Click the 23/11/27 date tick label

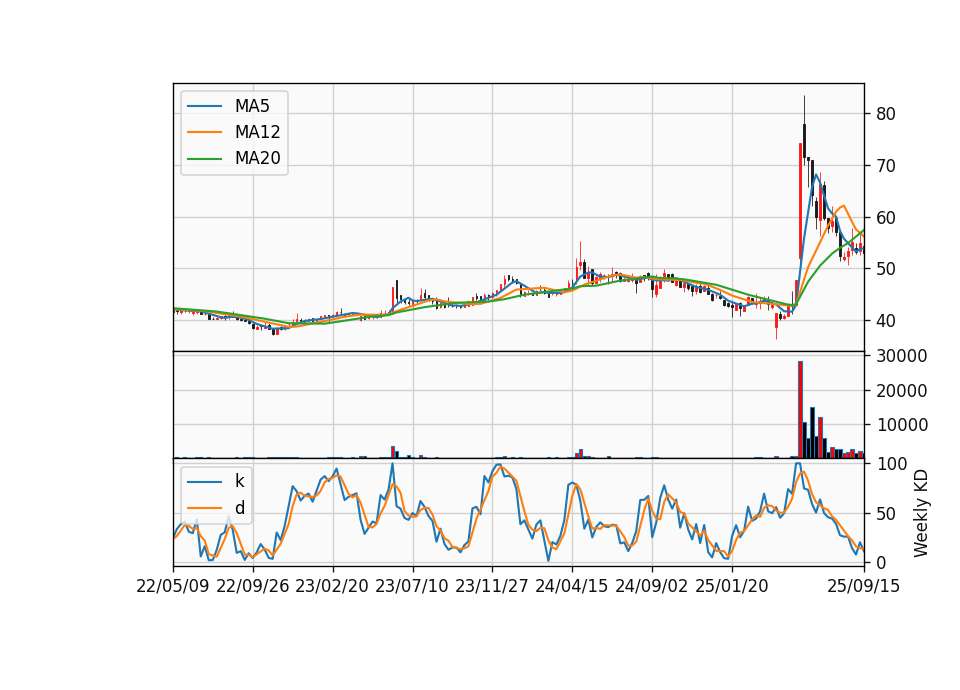492,586
